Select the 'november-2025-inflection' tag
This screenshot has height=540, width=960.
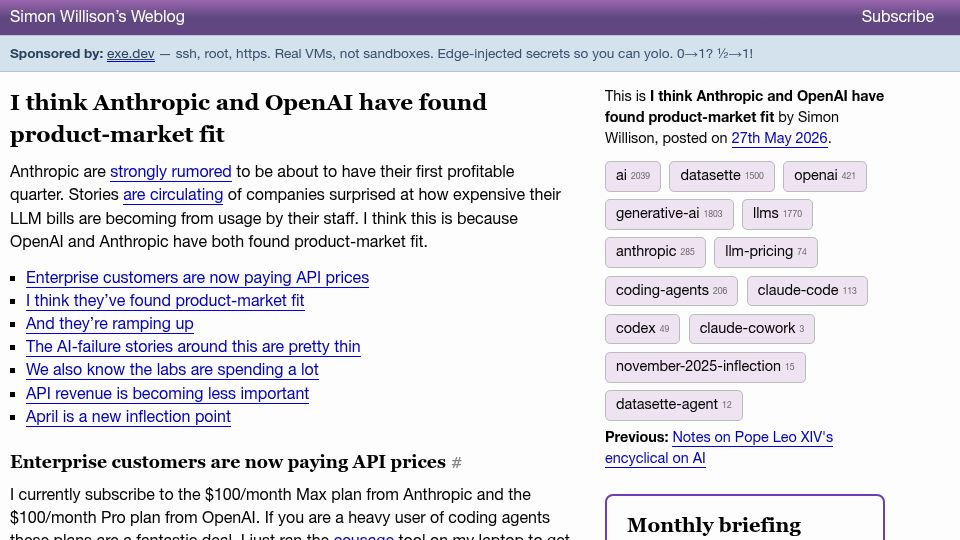[705, 367]
